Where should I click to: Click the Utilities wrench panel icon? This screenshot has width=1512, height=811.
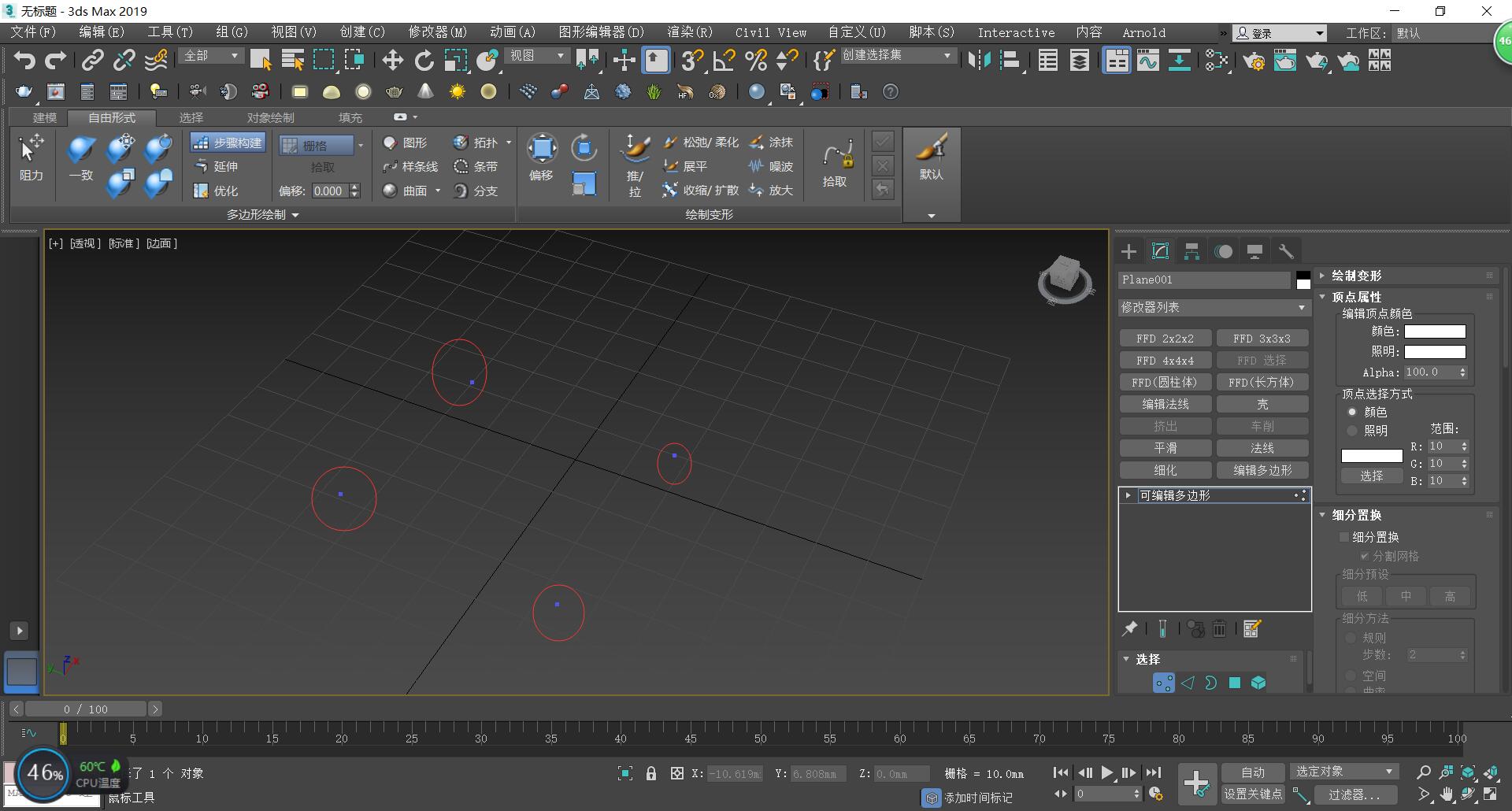pos(1286,252)
